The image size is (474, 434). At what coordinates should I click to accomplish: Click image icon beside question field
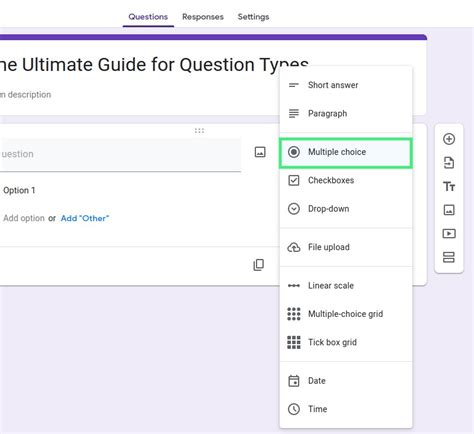click(x=260, y=152)
